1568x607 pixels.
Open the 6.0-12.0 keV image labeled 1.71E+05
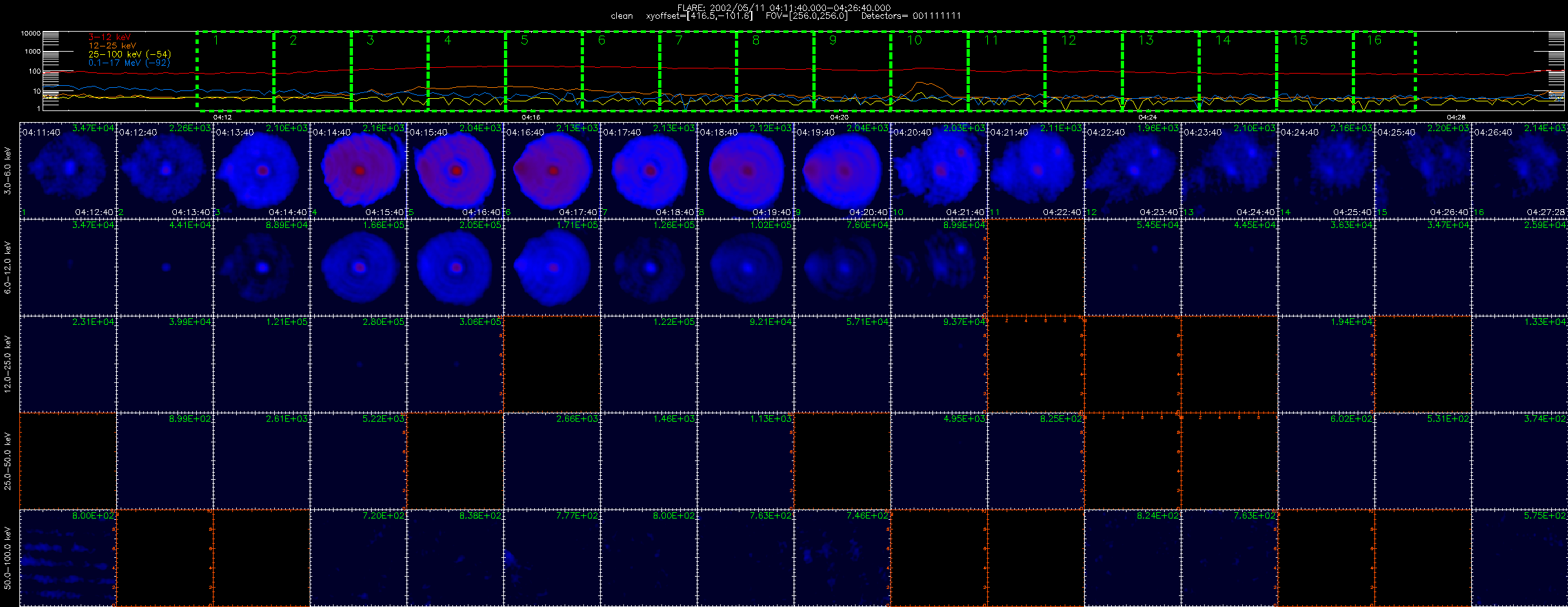tap(552, 267)
